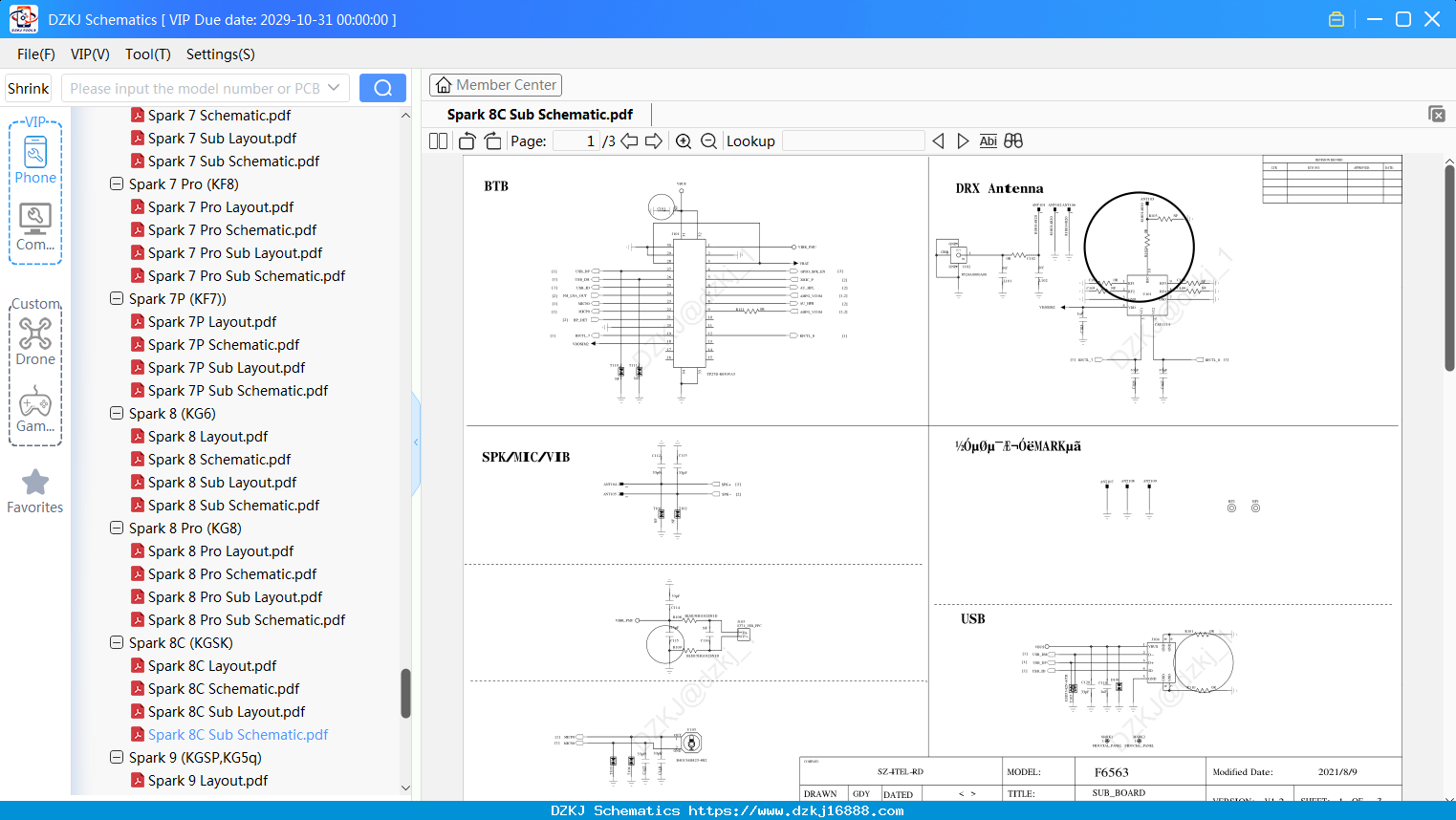Open Spark 7 Schematic.pdf
The height and width of the screenshot is (820, 1456).
[x=219, y=115]
